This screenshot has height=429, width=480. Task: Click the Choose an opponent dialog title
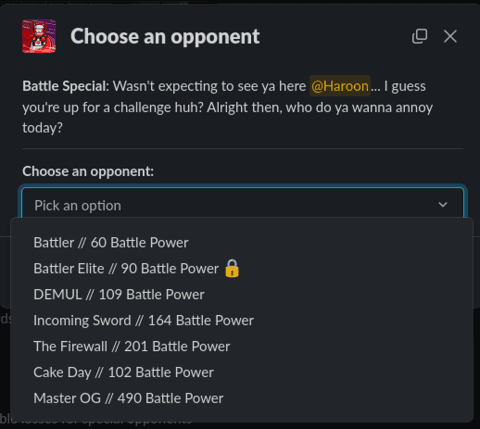tap(165, 36)
